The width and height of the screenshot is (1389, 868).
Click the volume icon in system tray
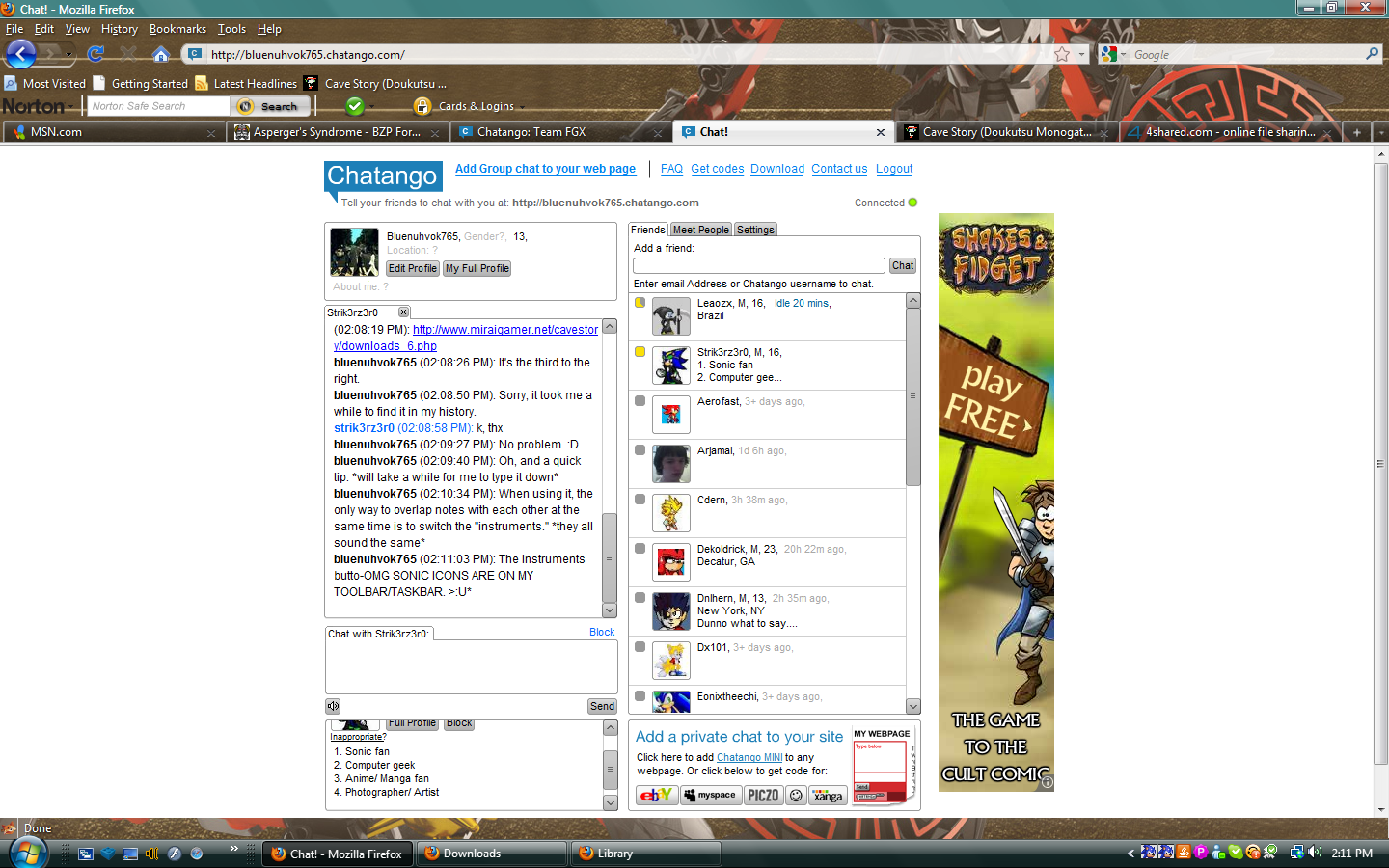click(1315, 853)
